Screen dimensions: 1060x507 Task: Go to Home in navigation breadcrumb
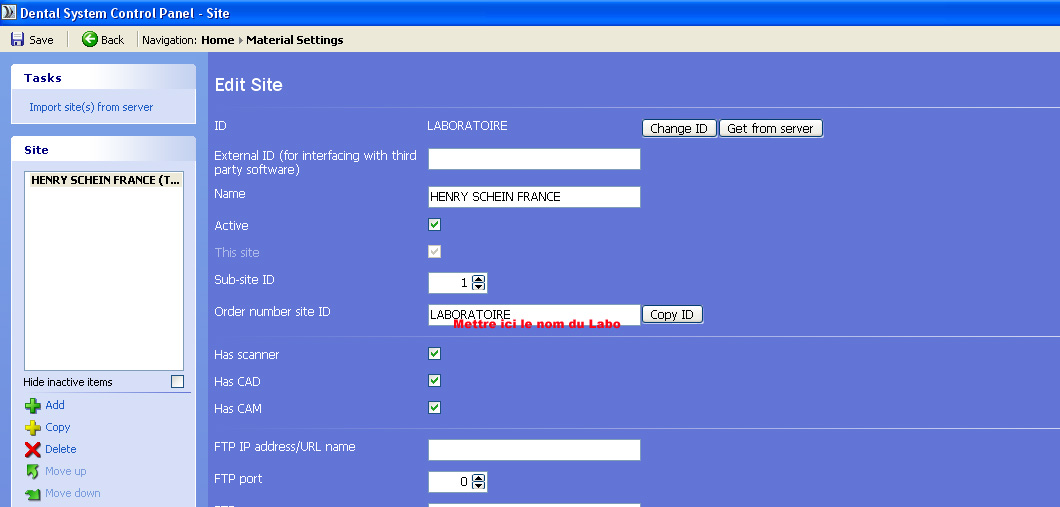(217, 40)
